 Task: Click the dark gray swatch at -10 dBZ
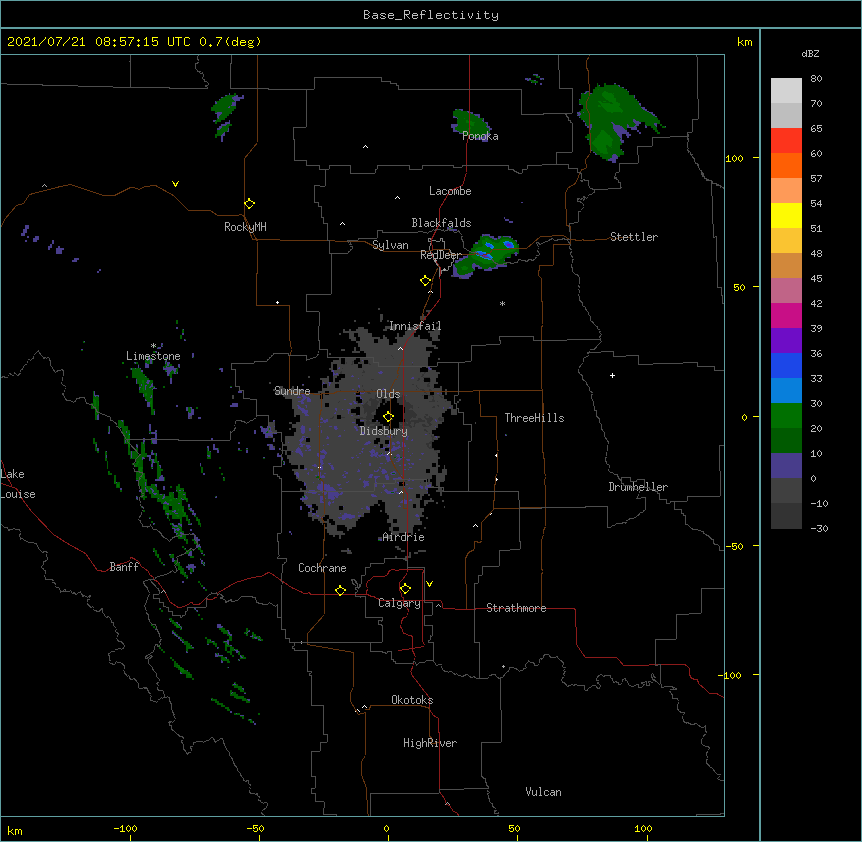click(x=786, y=516)
